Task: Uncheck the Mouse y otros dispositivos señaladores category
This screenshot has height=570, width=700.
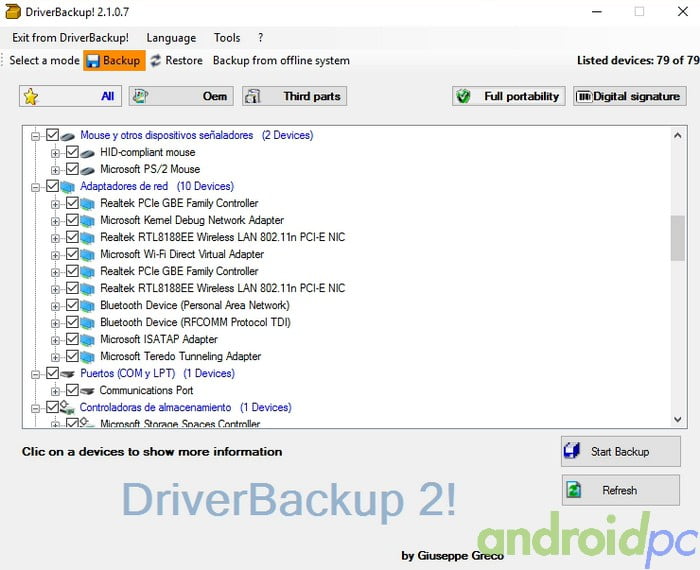Action: pos(52,135)
